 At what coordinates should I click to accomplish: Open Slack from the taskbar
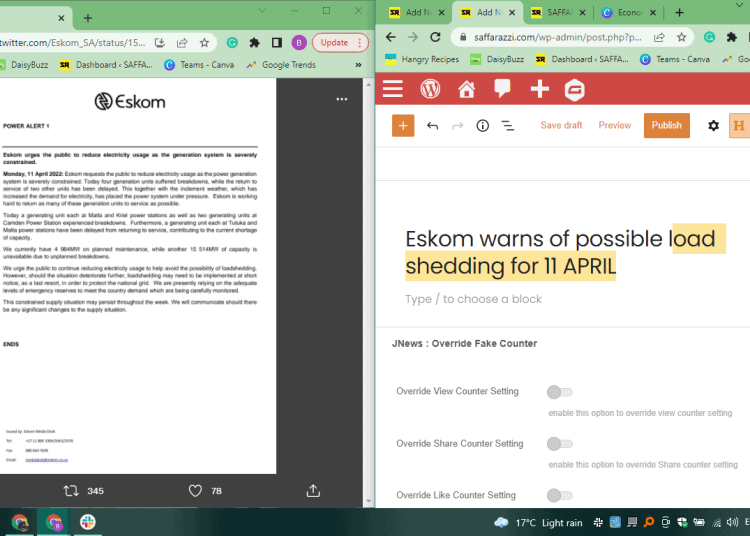click(x=88, y=522)
